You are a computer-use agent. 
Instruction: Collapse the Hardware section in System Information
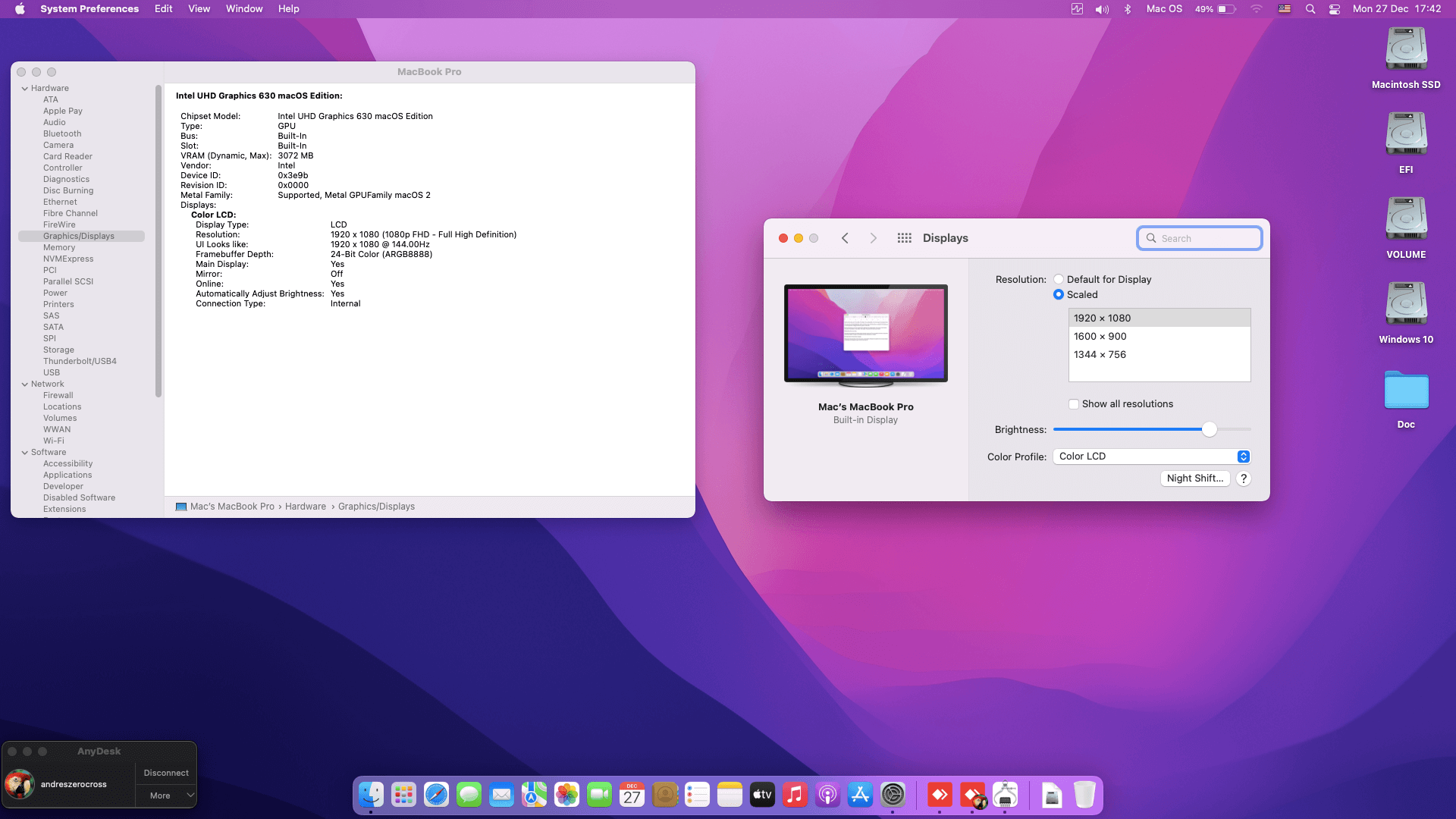(x=25, y=88)
